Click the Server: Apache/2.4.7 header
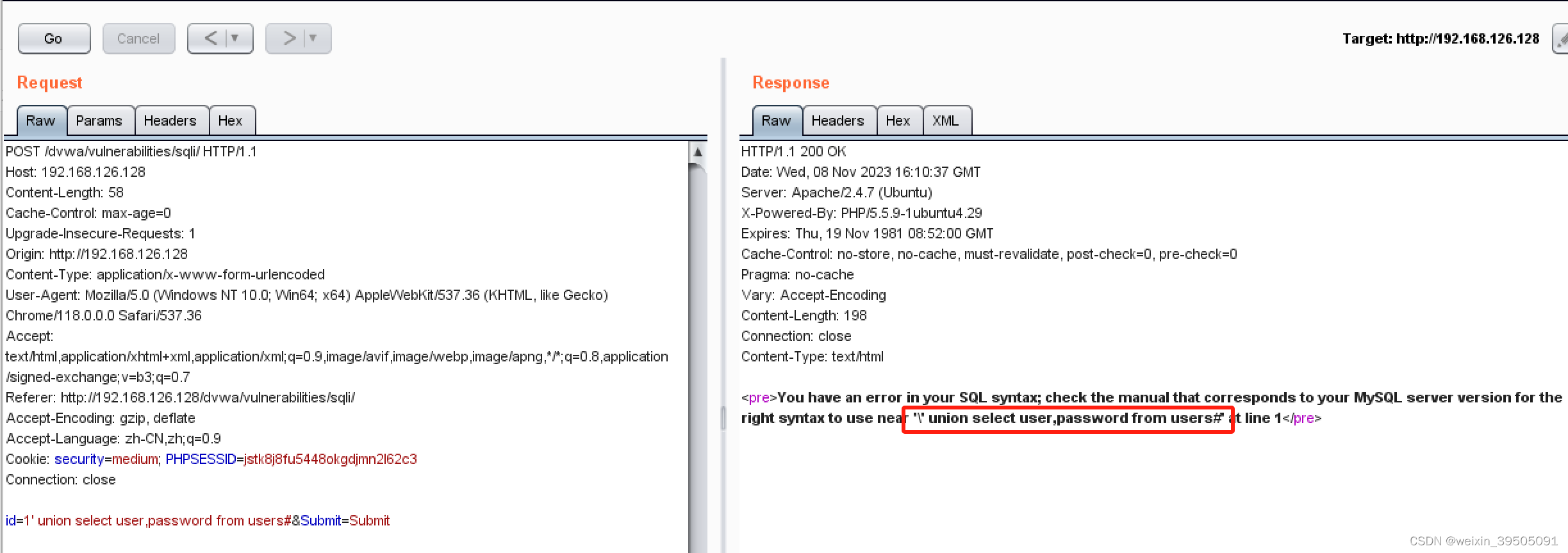1568x553 pixels. [837, 192]
